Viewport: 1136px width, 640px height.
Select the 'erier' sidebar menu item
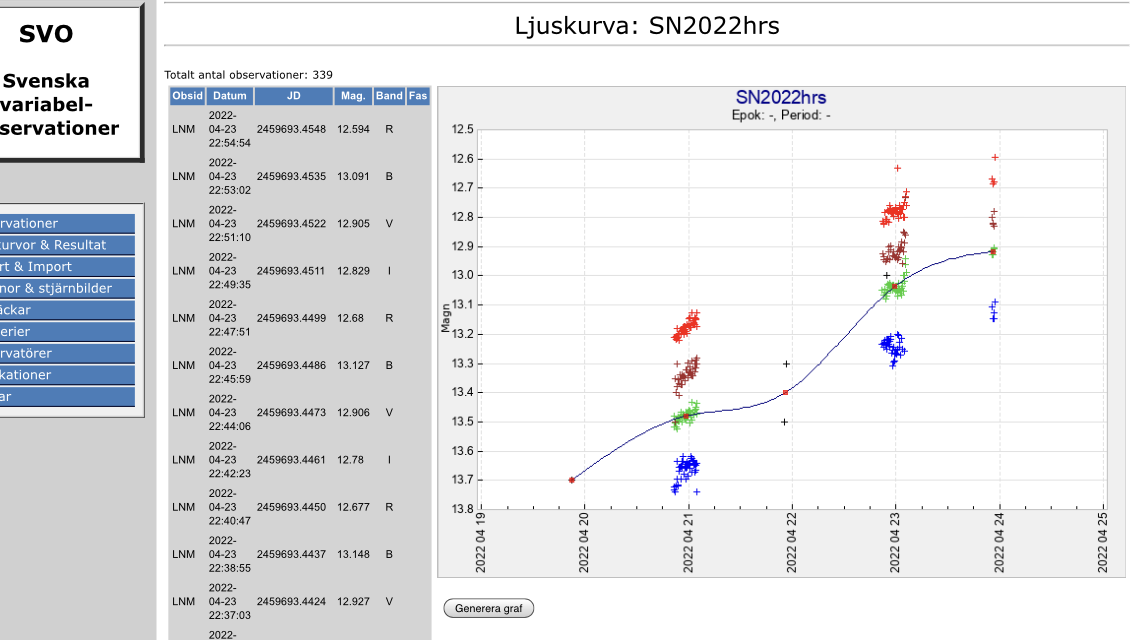coord(66,332)
